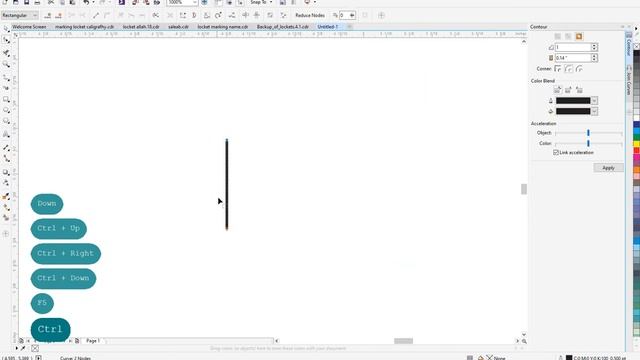Screen dimensions: 640x360
Task: Switch to the Untitled-1 document tab
Action: [x=328, y=27]
